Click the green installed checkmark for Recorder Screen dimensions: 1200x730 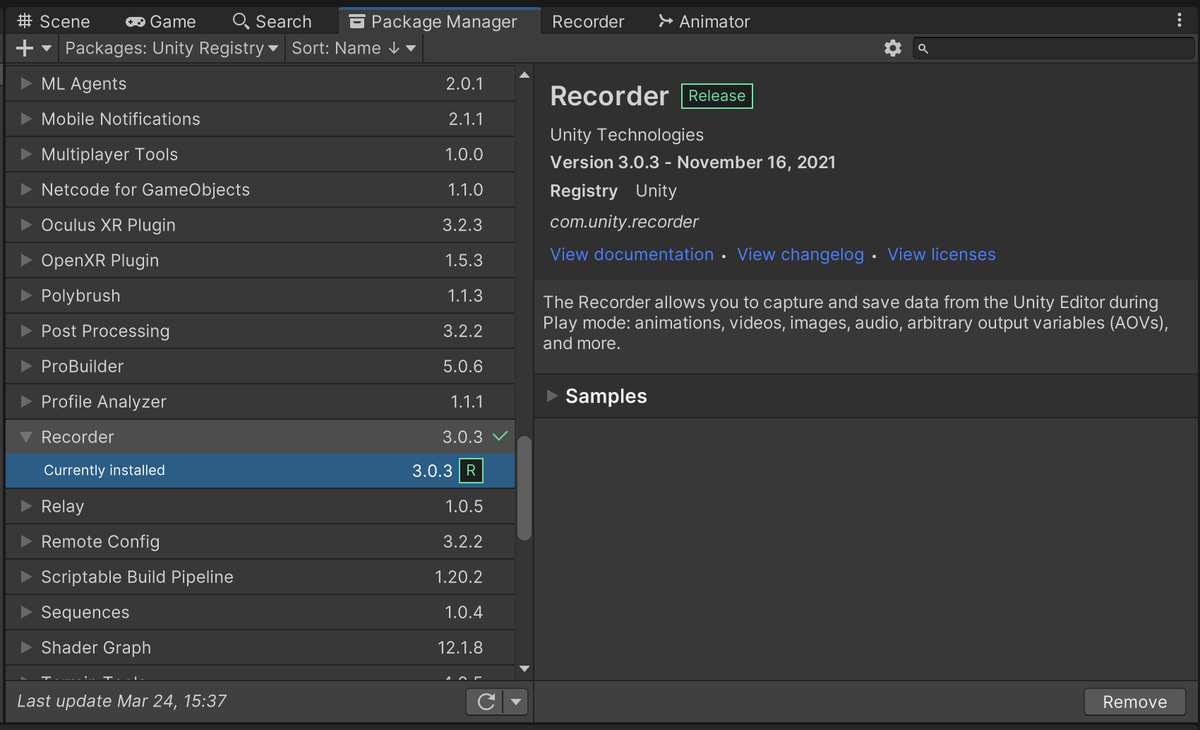500,436
